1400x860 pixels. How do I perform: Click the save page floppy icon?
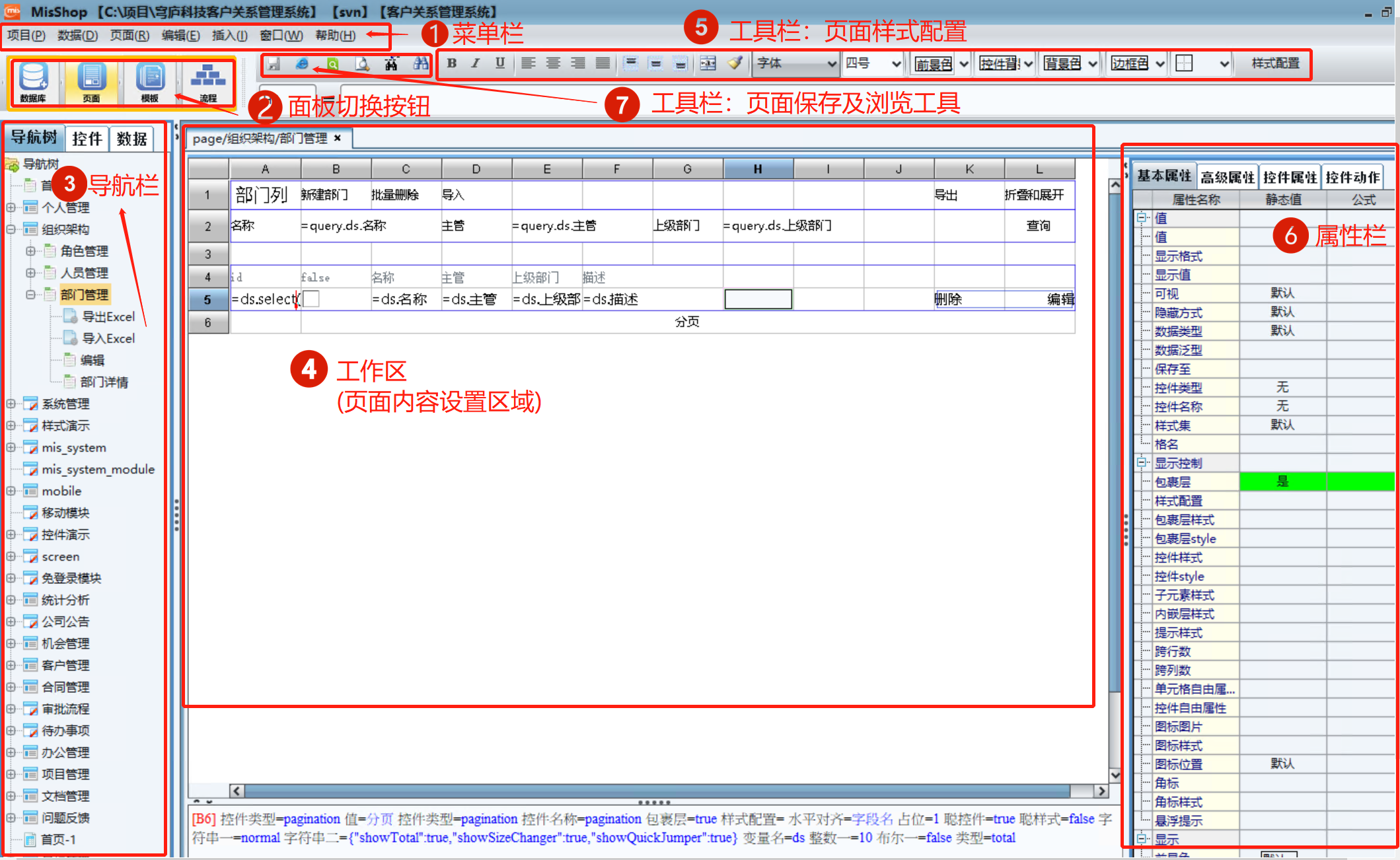(x=274, y=64)
